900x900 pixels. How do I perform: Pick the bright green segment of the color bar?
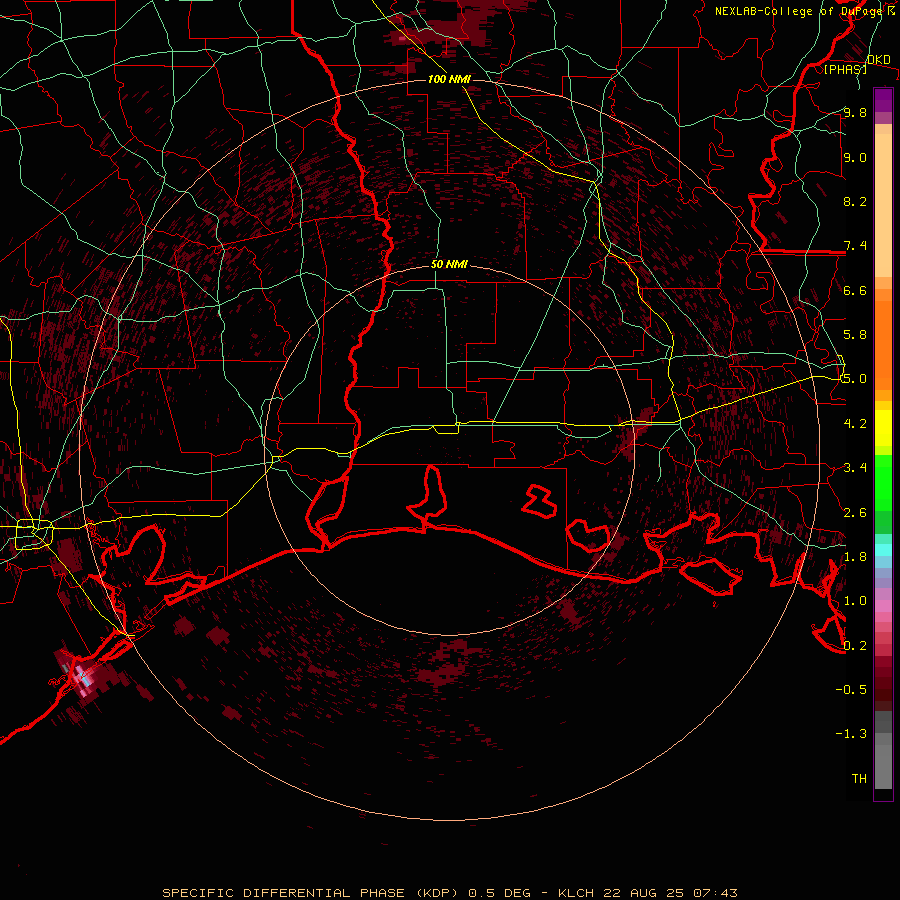[883, 482]
